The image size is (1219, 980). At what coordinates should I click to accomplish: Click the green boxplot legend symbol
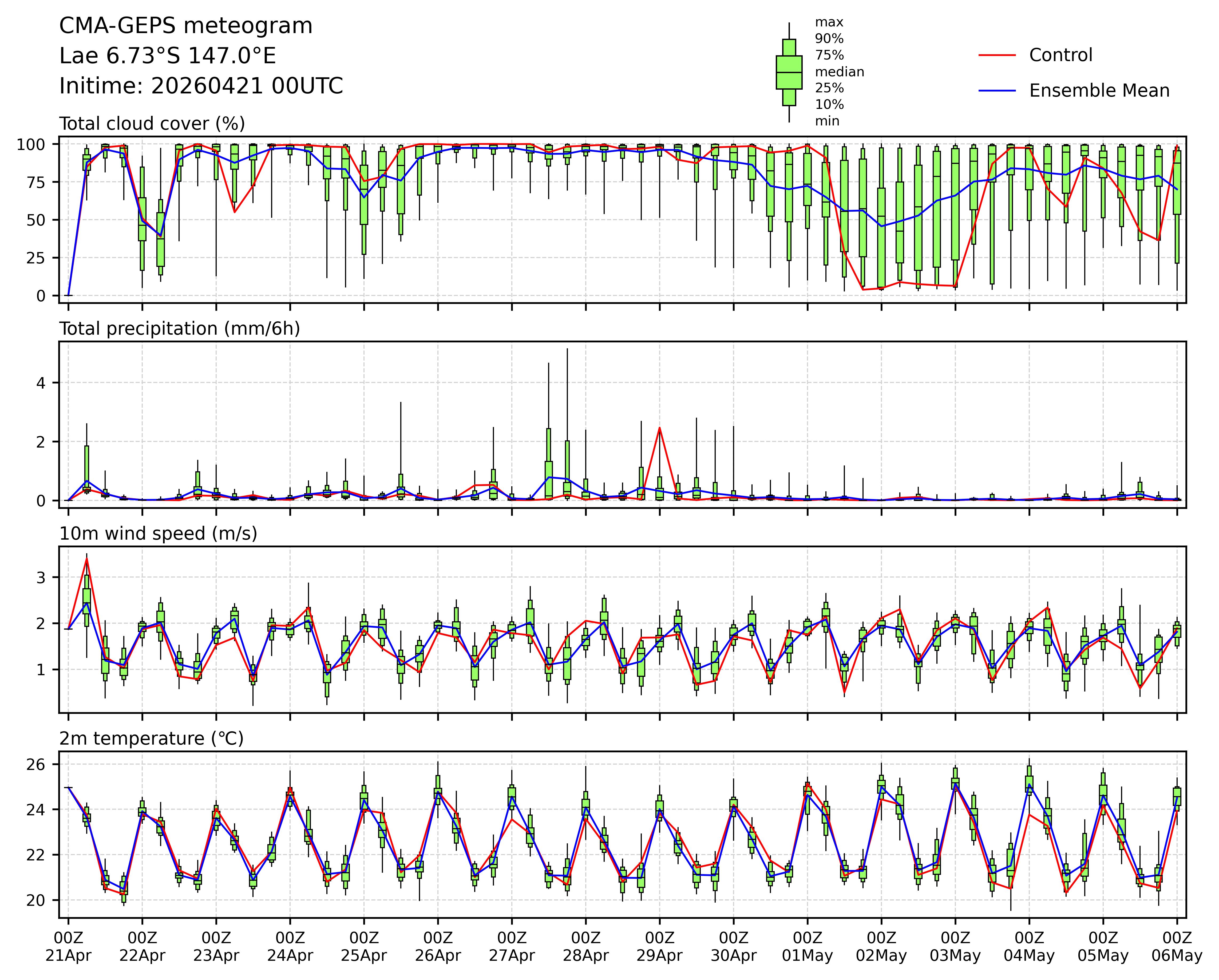789,72
